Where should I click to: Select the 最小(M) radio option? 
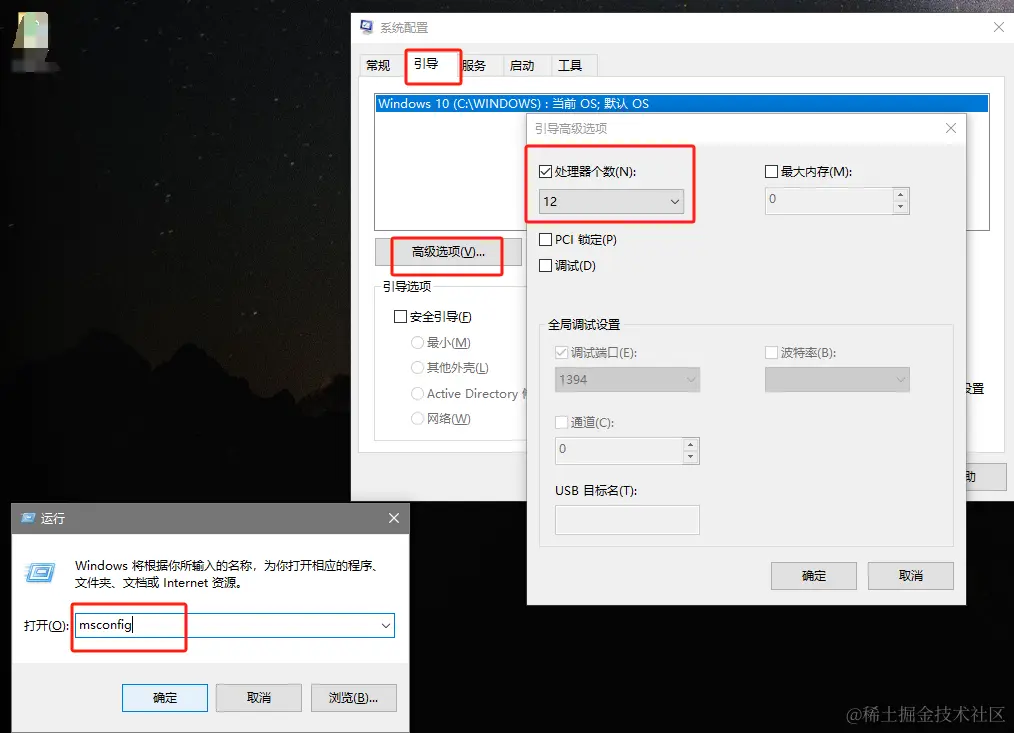[417, 342]
